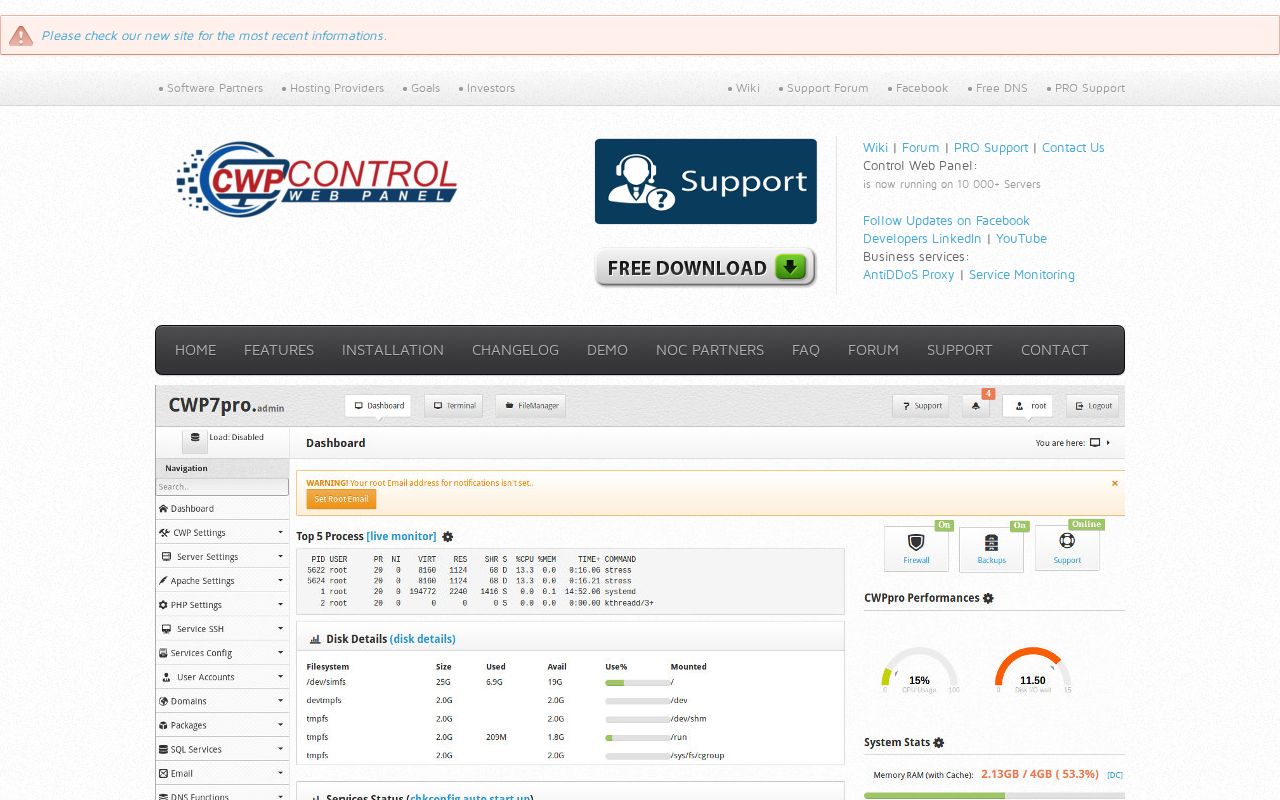Click the Navigation search field
The height and width of the screenshot is (800, 1280).
tap(222, 487)
